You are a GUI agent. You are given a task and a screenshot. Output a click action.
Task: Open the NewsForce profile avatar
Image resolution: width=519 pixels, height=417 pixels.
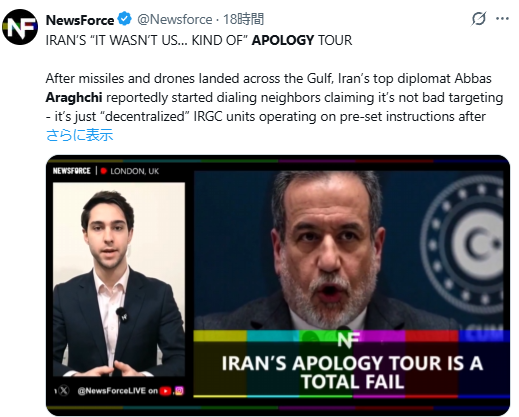(20, 27)
